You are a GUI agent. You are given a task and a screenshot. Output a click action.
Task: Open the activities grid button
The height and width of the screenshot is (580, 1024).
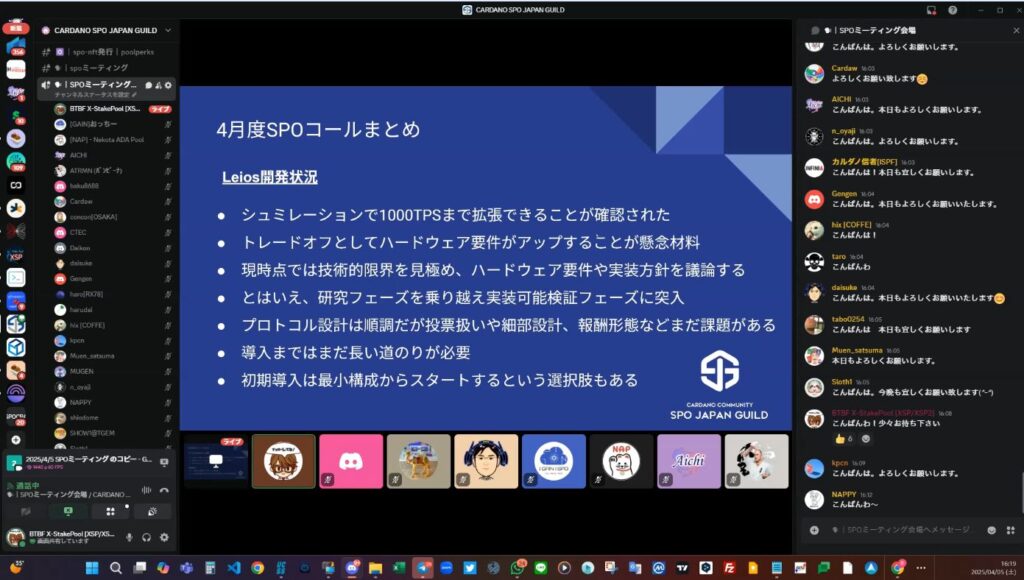click(110, 511)
